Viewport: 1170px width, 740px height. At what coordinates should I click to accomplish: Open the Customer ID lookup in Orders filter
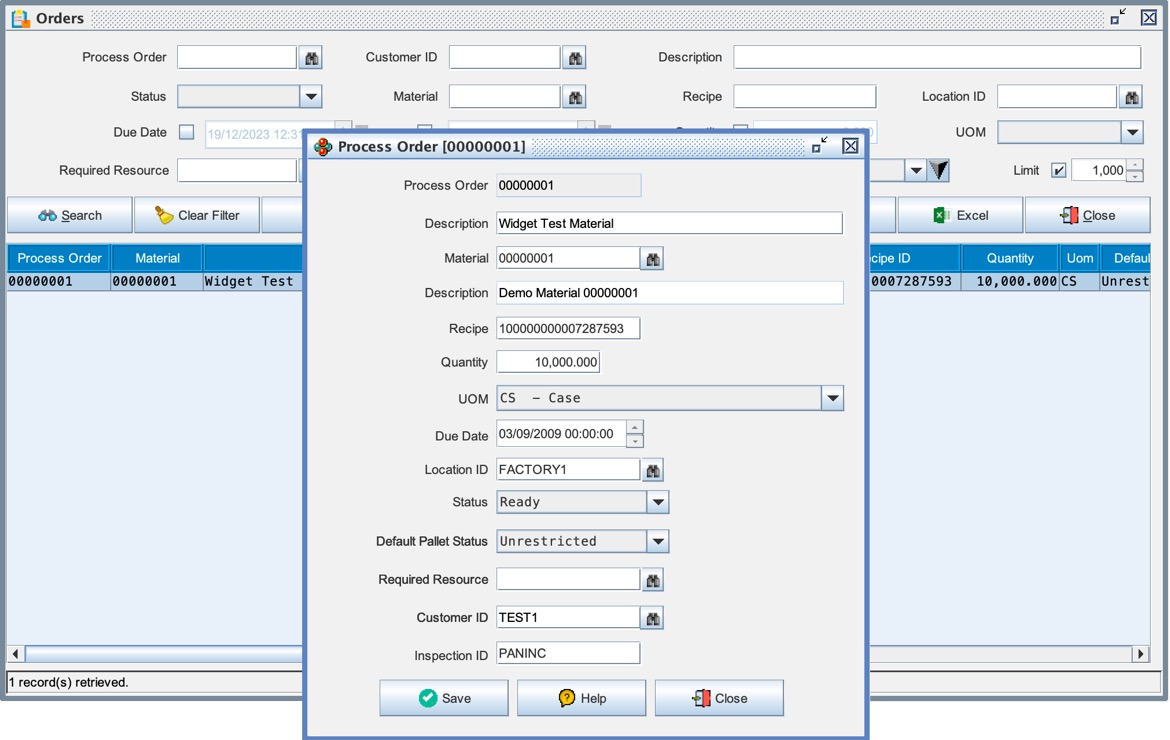pyautogui.click(x=575, y=59)
